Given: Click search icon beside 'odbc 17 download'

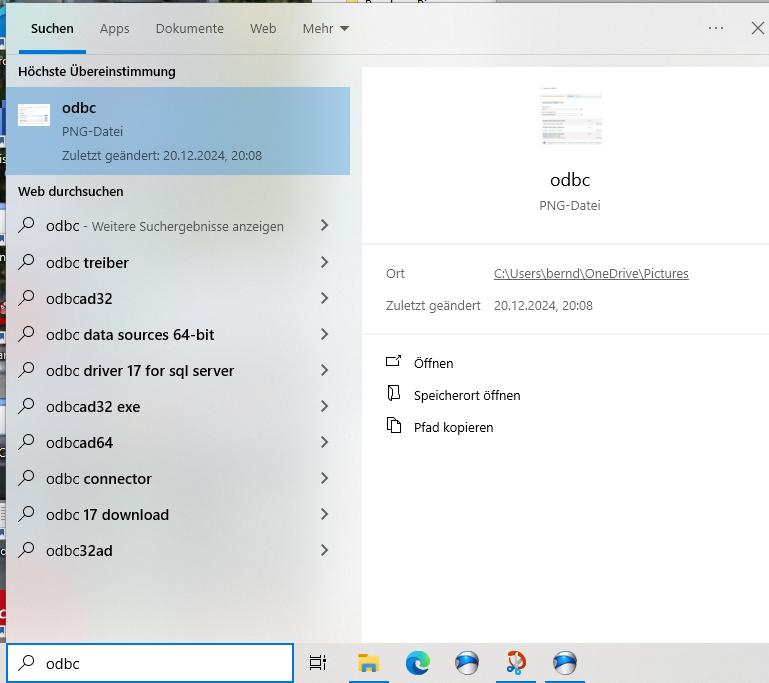Looking at the screenshot, I should [x=26, y=514].
